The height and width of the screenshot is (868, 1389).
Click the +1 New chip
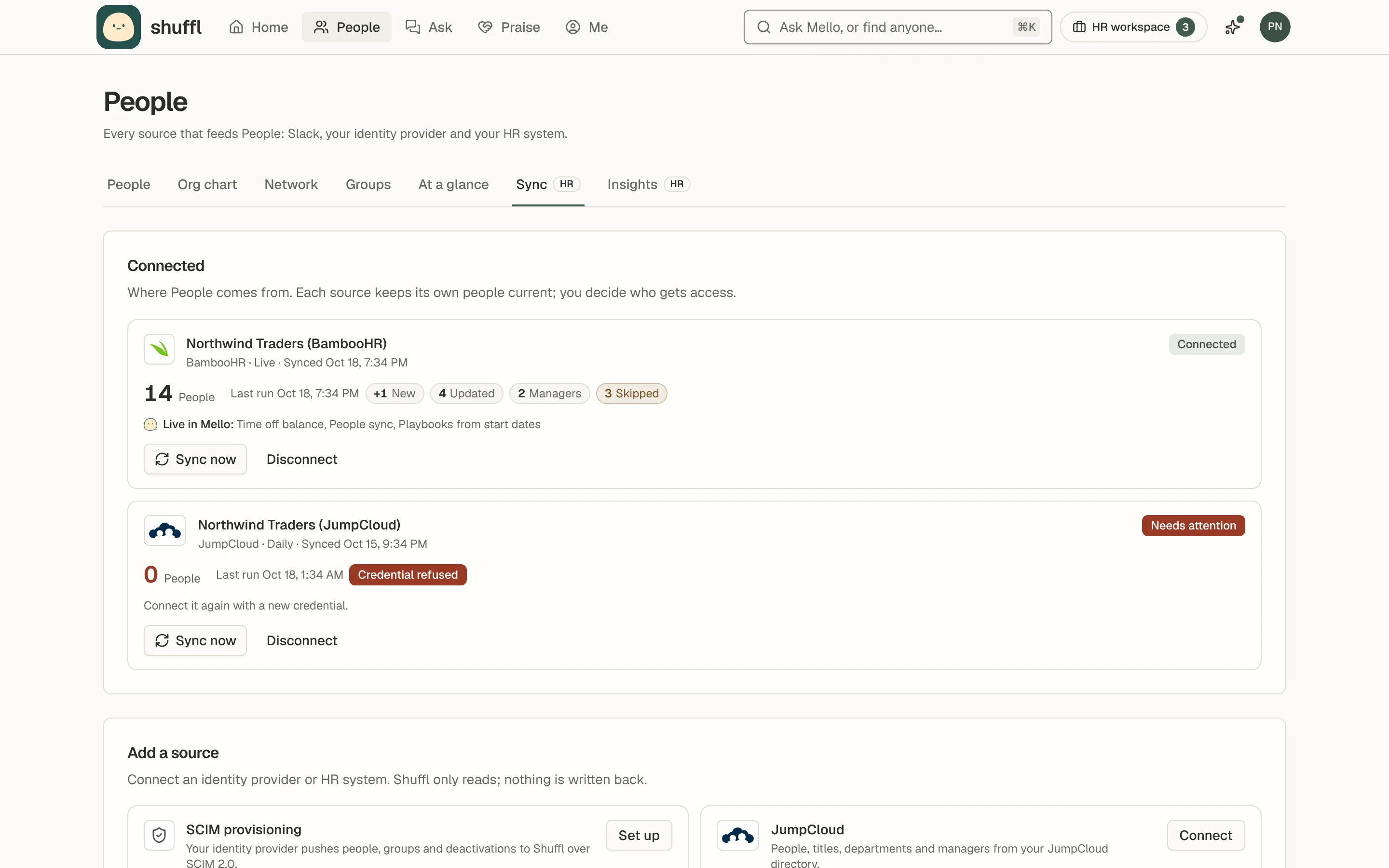pos(395,393)
